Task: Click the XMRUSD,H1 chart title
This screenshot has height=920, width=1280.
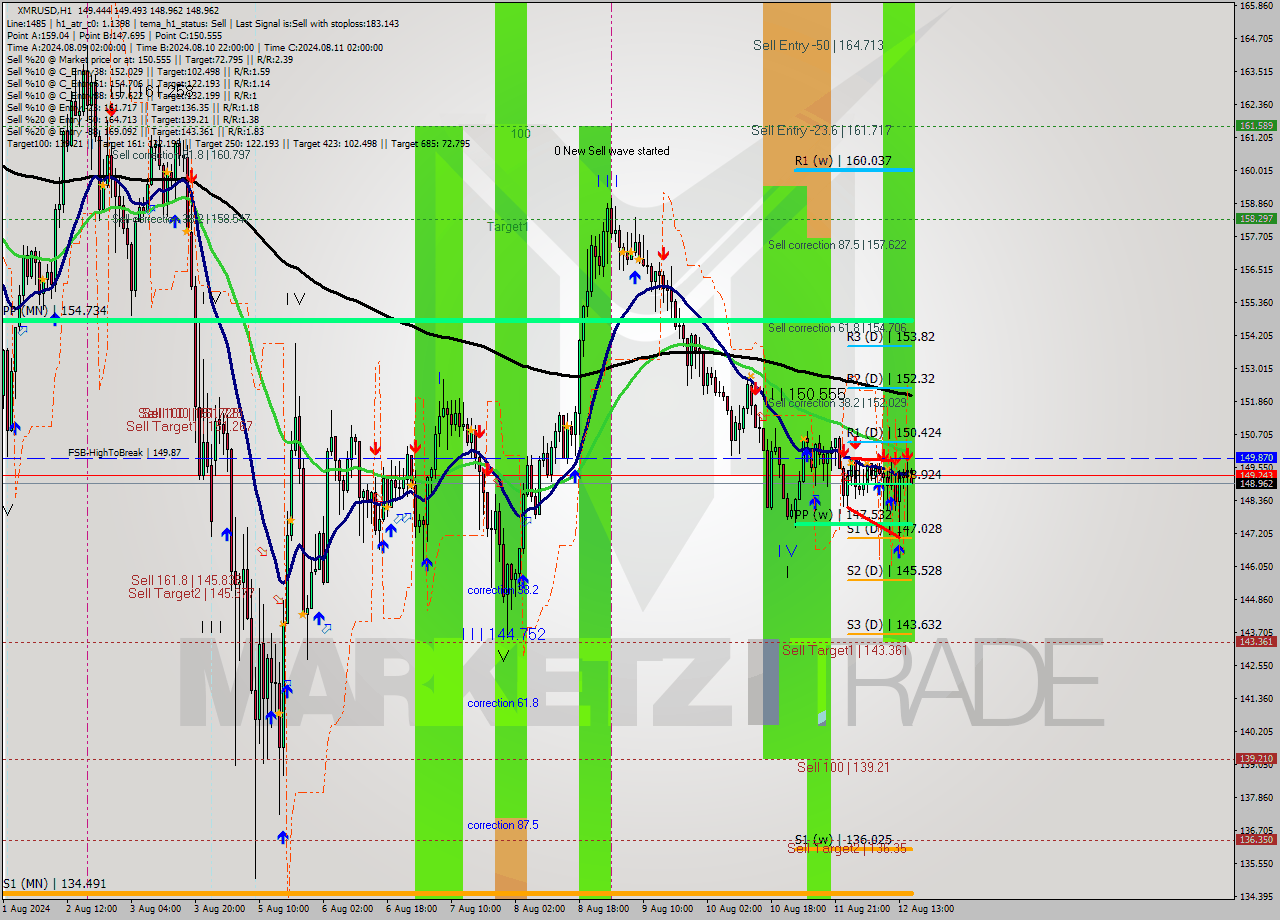Action: tap(45, 10)
